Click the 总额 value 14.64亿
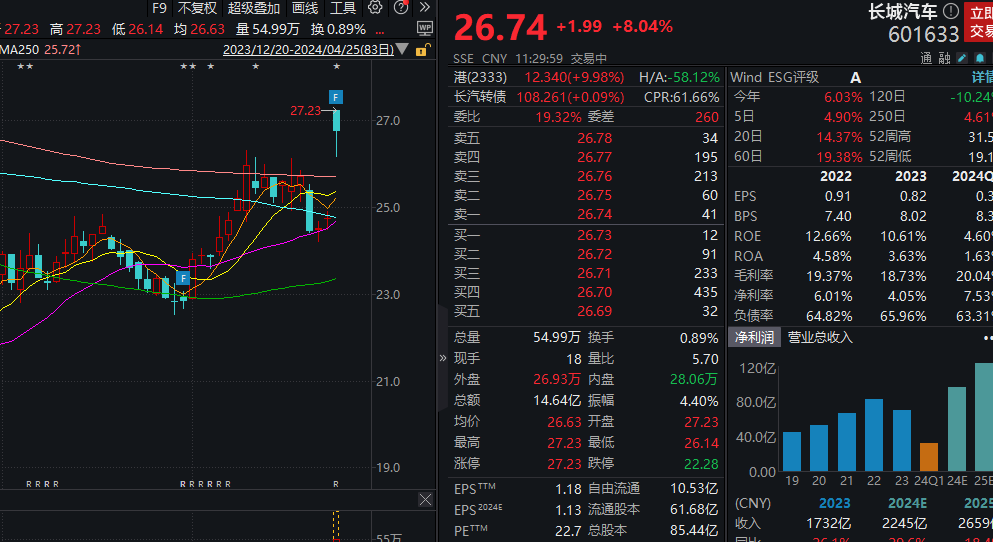993x542 pixels. [557, 400]
